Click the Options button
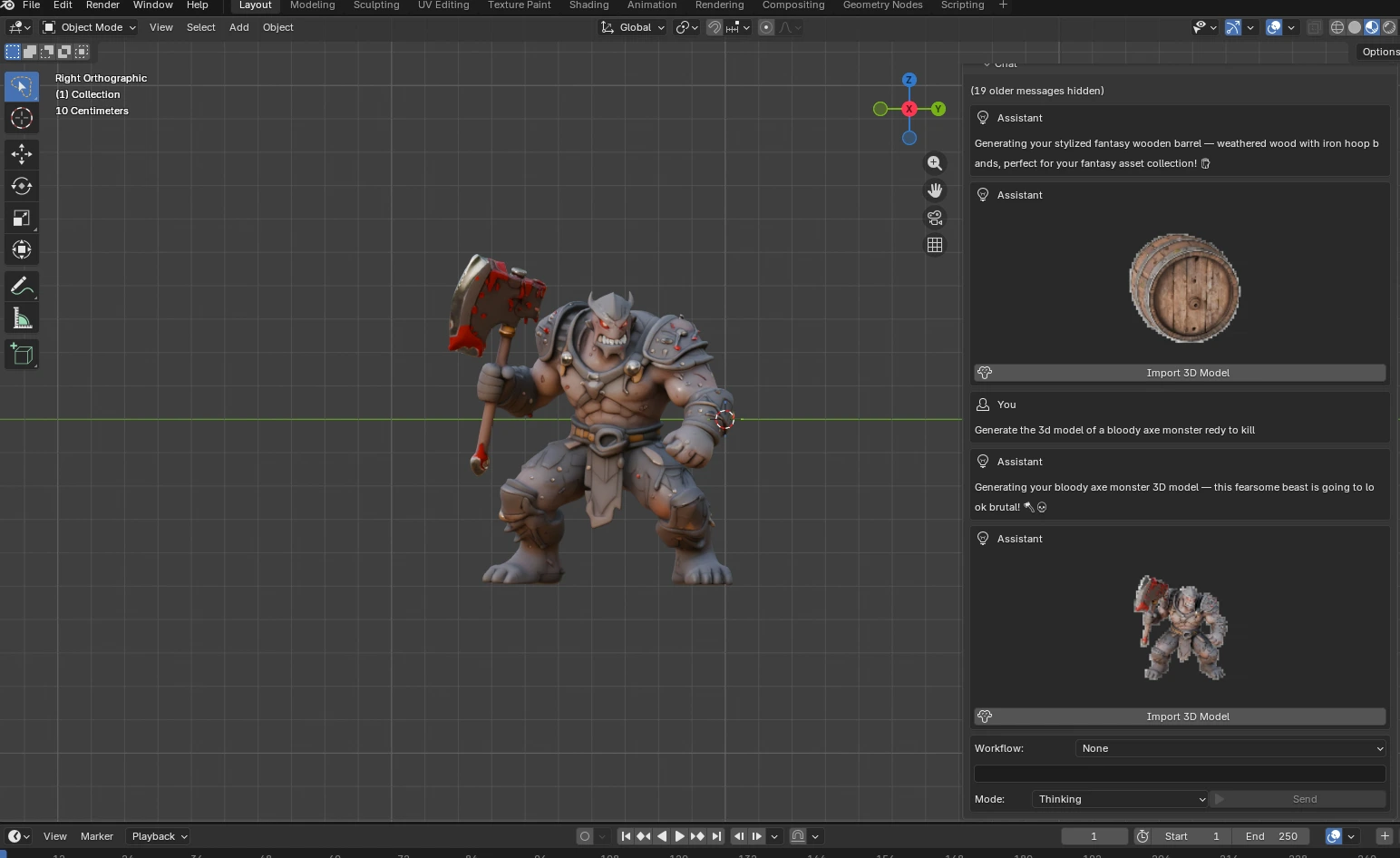1400x858 pixels. (1379, 52)
